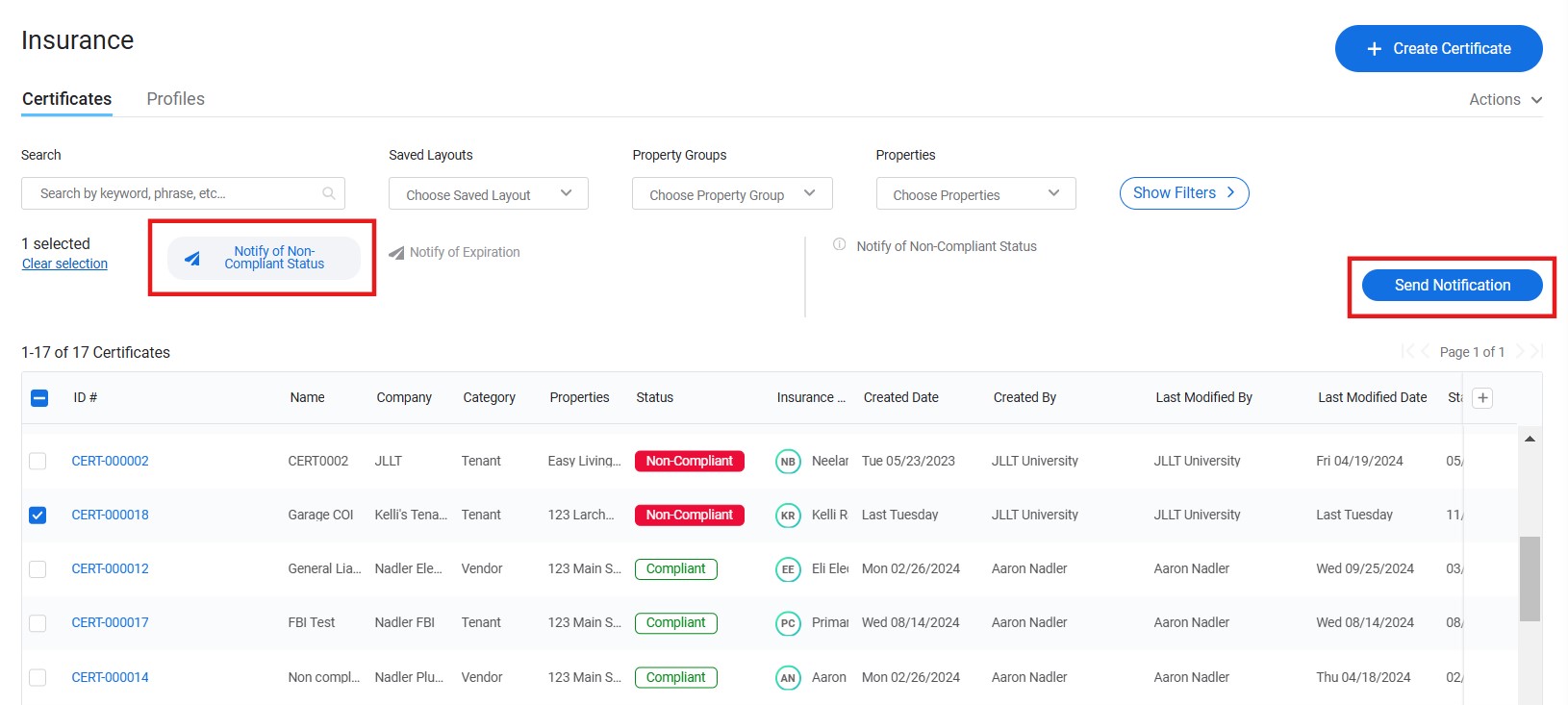
Task: Switch to the Certificates tab
Action: (66, 99)
